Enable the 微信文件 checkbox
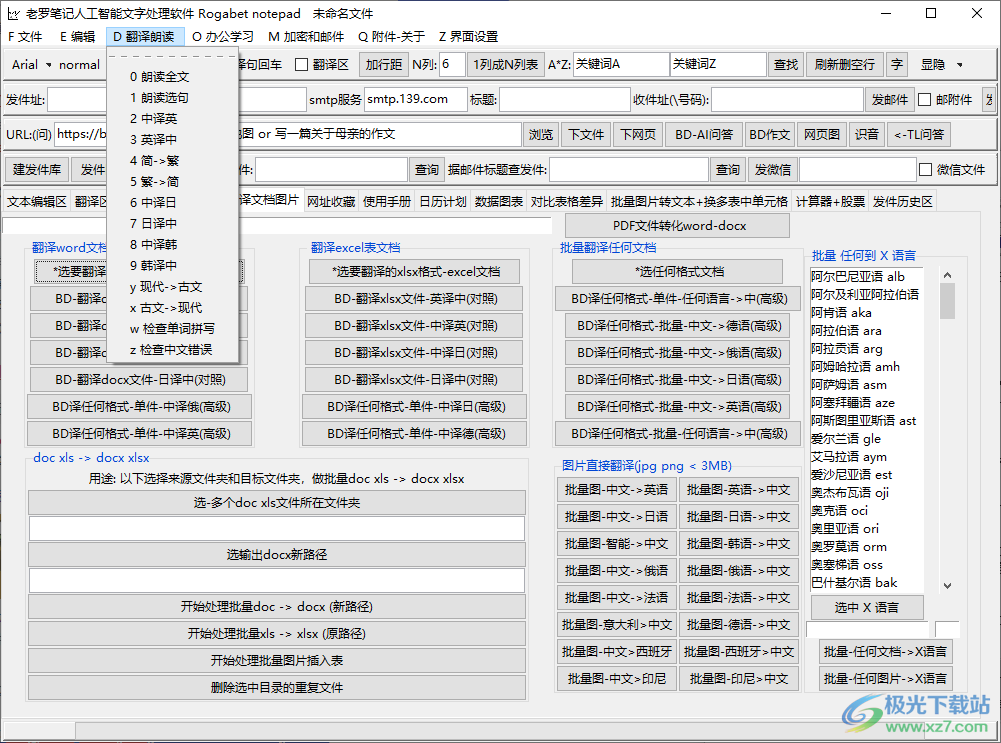This screenshot has width=1001, height=743. click(925, 168)
